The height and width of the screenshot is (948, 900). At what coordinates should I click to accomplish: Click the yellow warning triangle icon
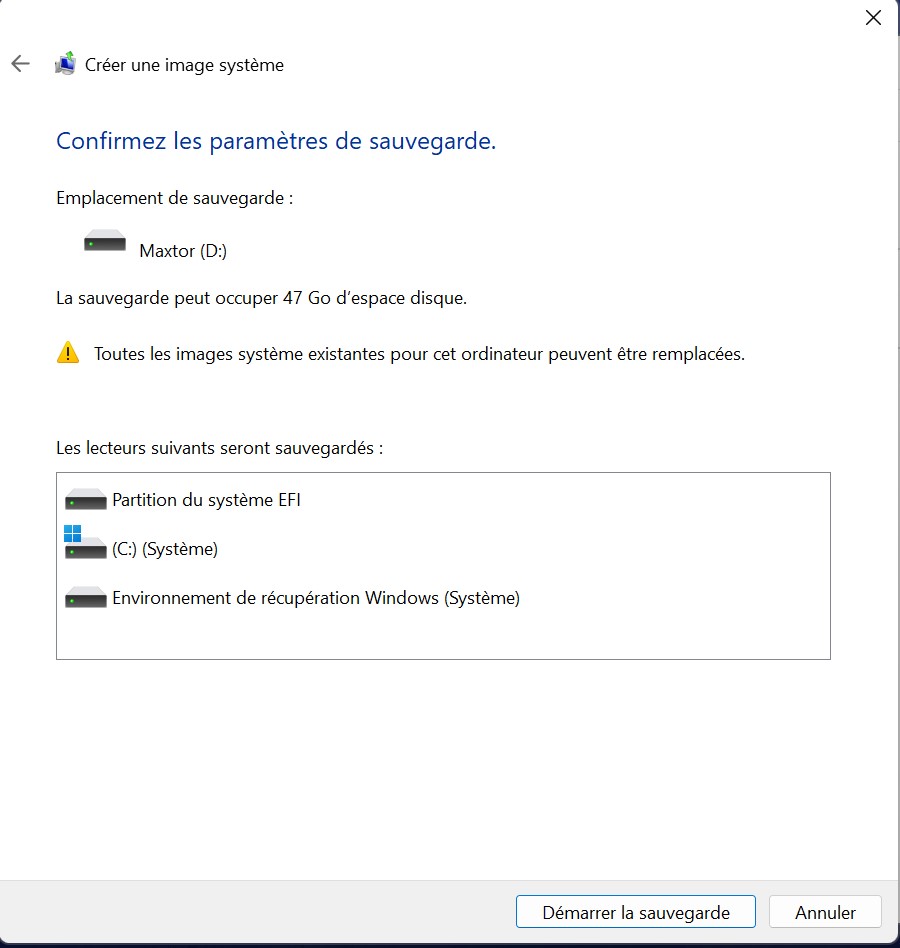(68, 353)
